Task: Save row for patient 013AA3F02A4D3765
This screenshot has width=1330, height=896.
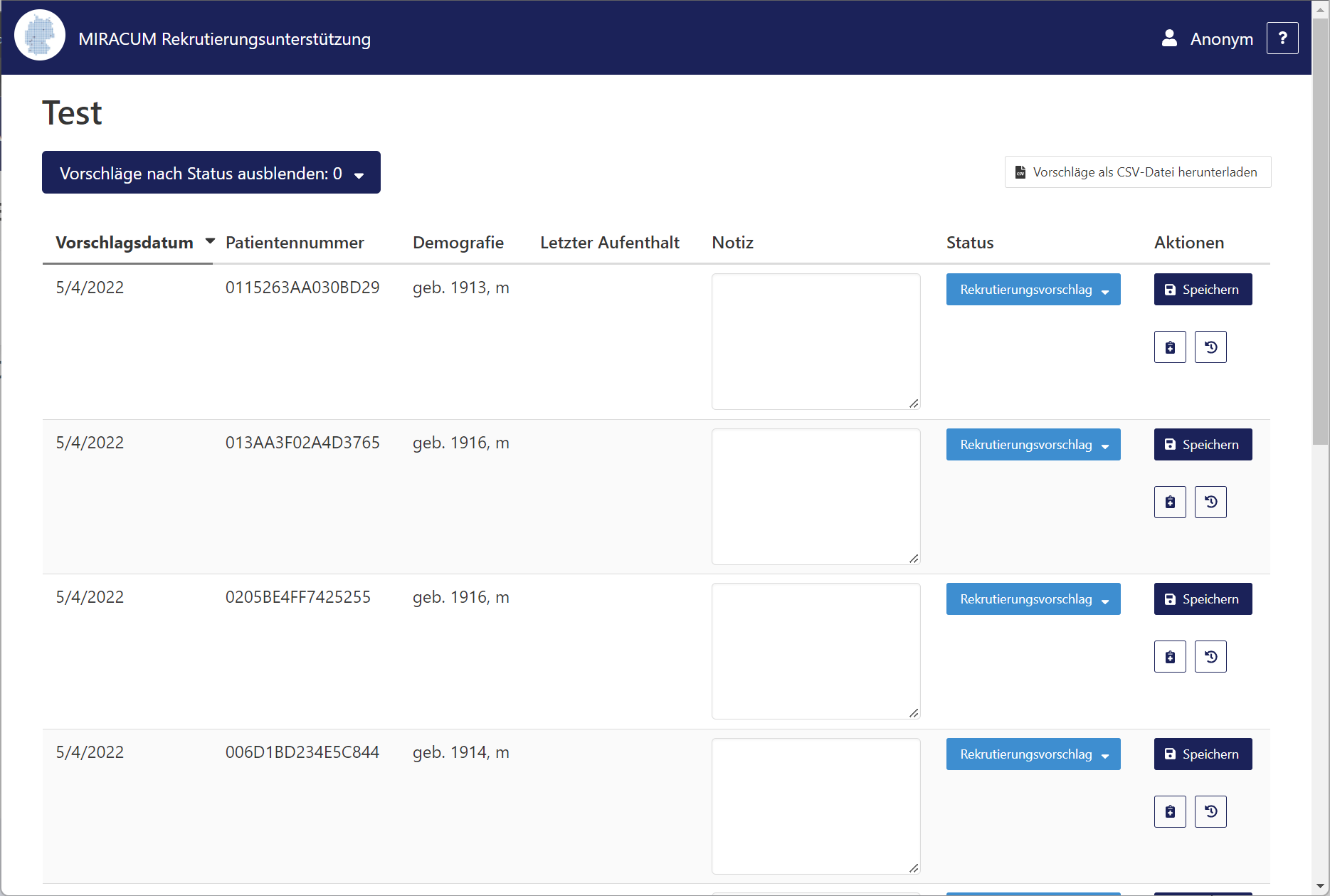Action: point(1203,445)
